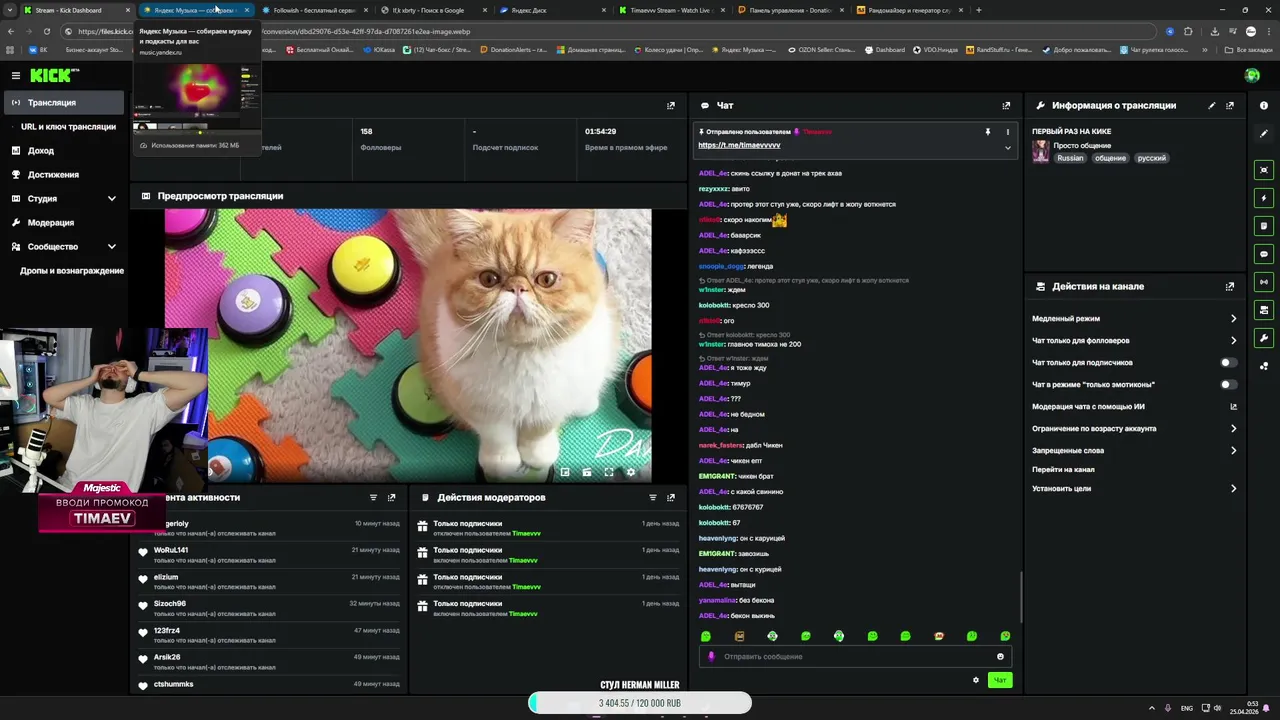Pop out the stream preview panel
Image resolution: width=1280 pixels, height=720 pixels.
pyautogui.click(x=671, y=105)
